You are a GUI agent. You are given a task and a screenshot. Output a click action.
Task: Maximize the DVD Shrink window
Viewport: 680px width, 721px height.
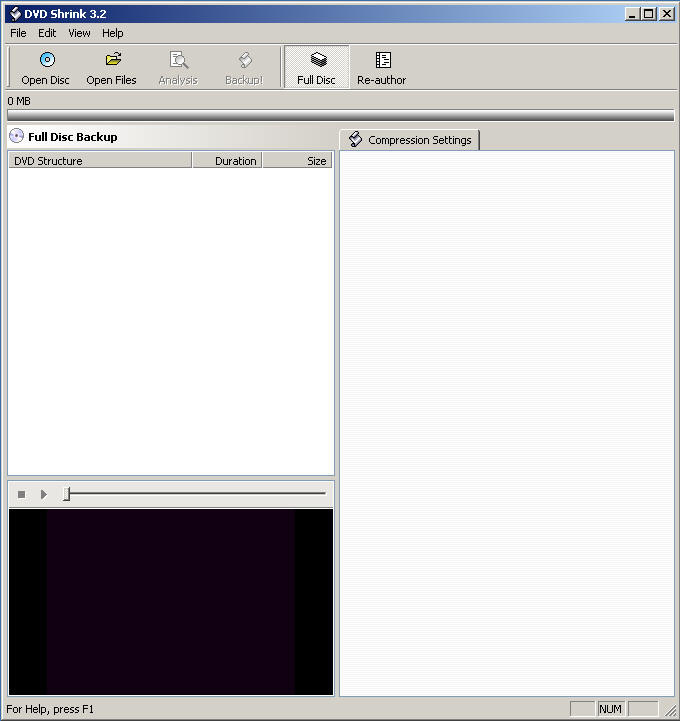point(649,14)
